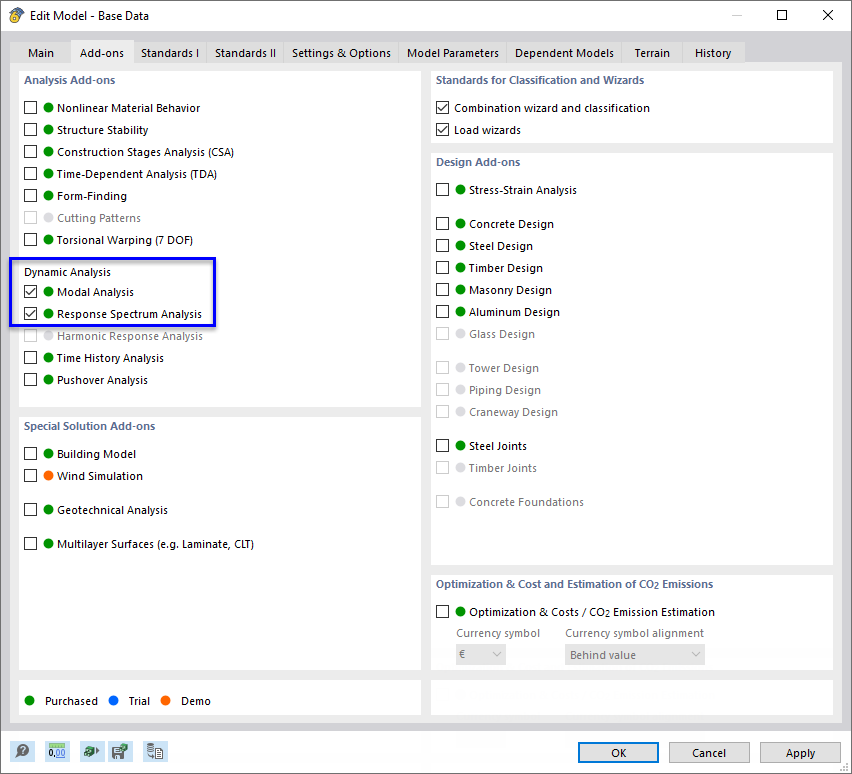Open the help icon in bottom toolbar
852x774 pixels.
point(22,752)
